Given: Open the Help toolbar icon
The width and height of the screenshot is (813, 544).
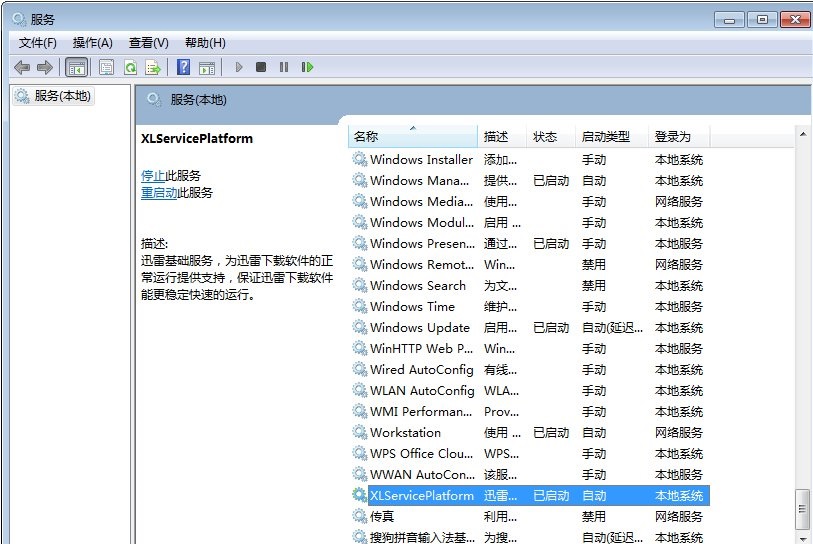Looking at the screenshot, I should pos(184,67).
